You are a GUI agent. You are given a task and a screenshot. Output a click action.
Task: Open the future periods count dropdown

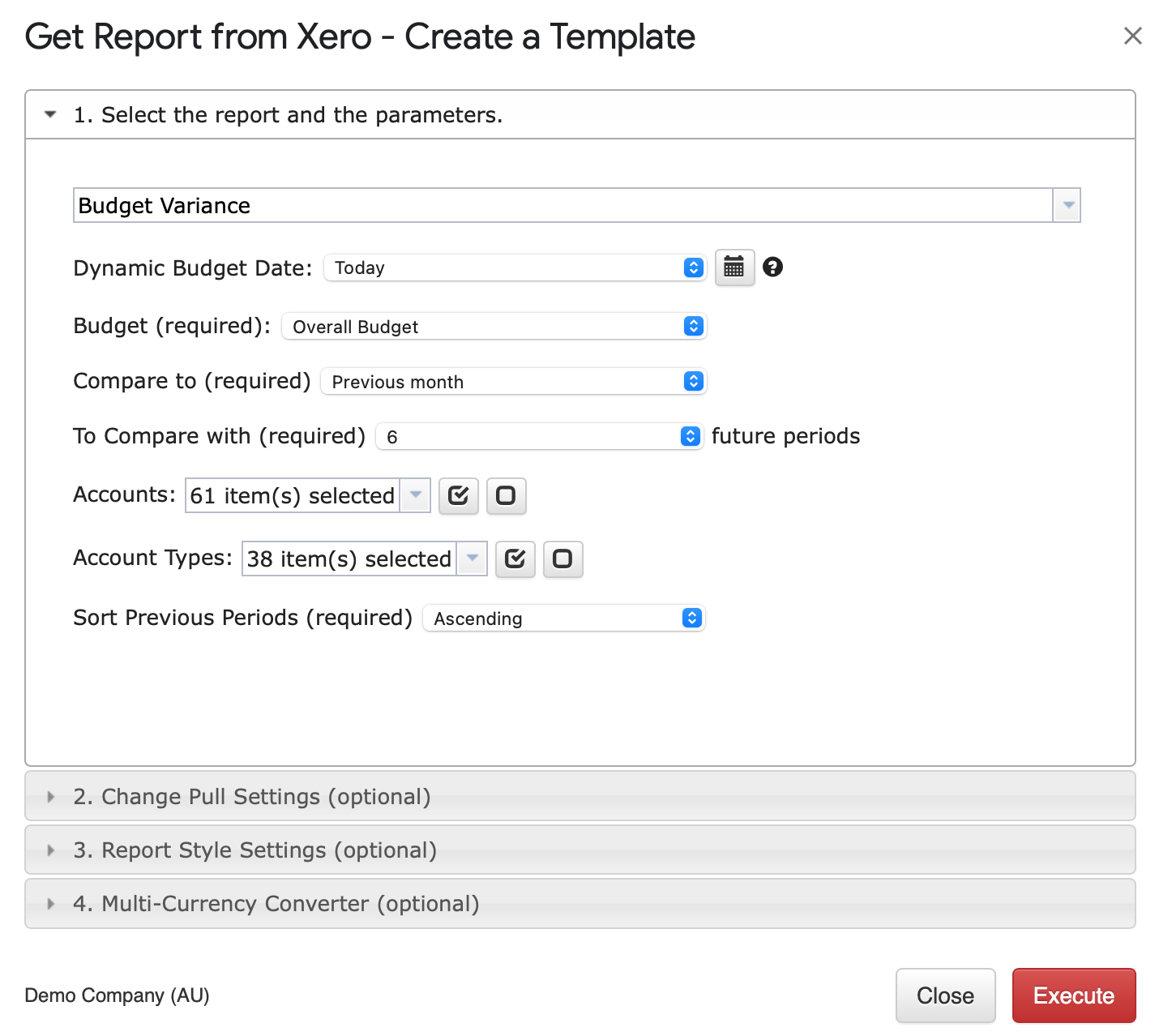539,436
